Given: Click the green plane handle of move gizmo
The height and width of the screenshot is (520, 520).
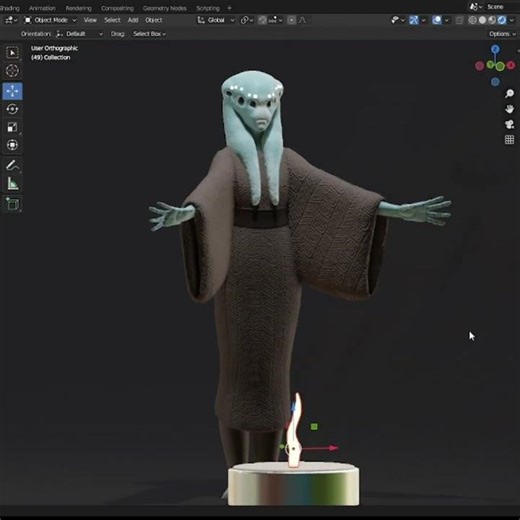Looking at the screenshot, I should (x=314, y=427).
